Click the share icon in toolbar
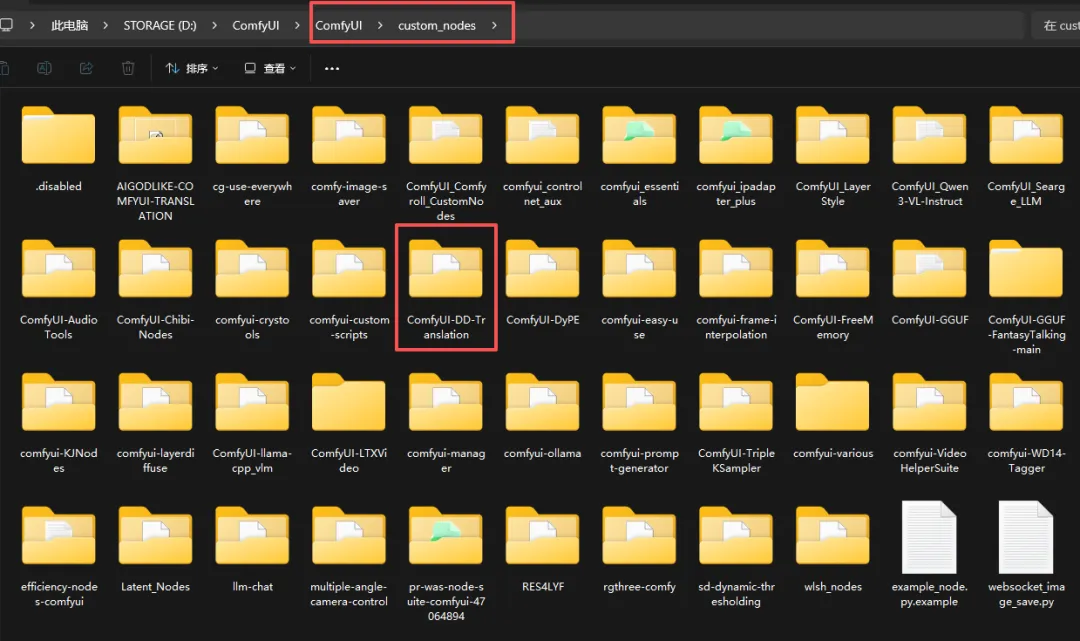Viewport: 1080px width, 641px height. pyautogui.click(x=86, y=68)
